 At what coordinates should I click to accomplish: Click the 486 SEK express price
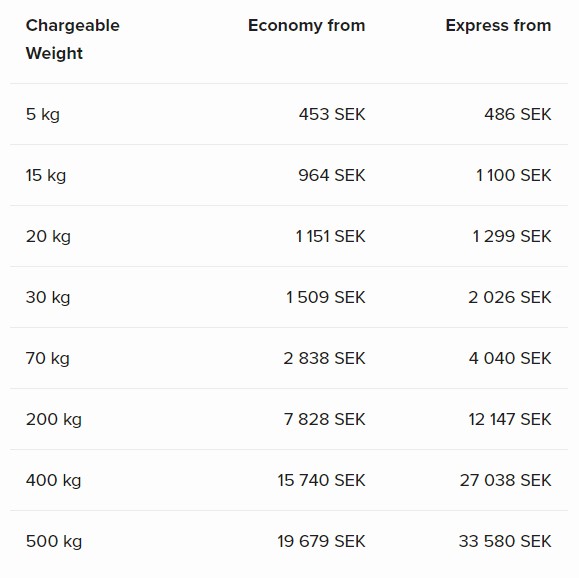pos(518,114)
